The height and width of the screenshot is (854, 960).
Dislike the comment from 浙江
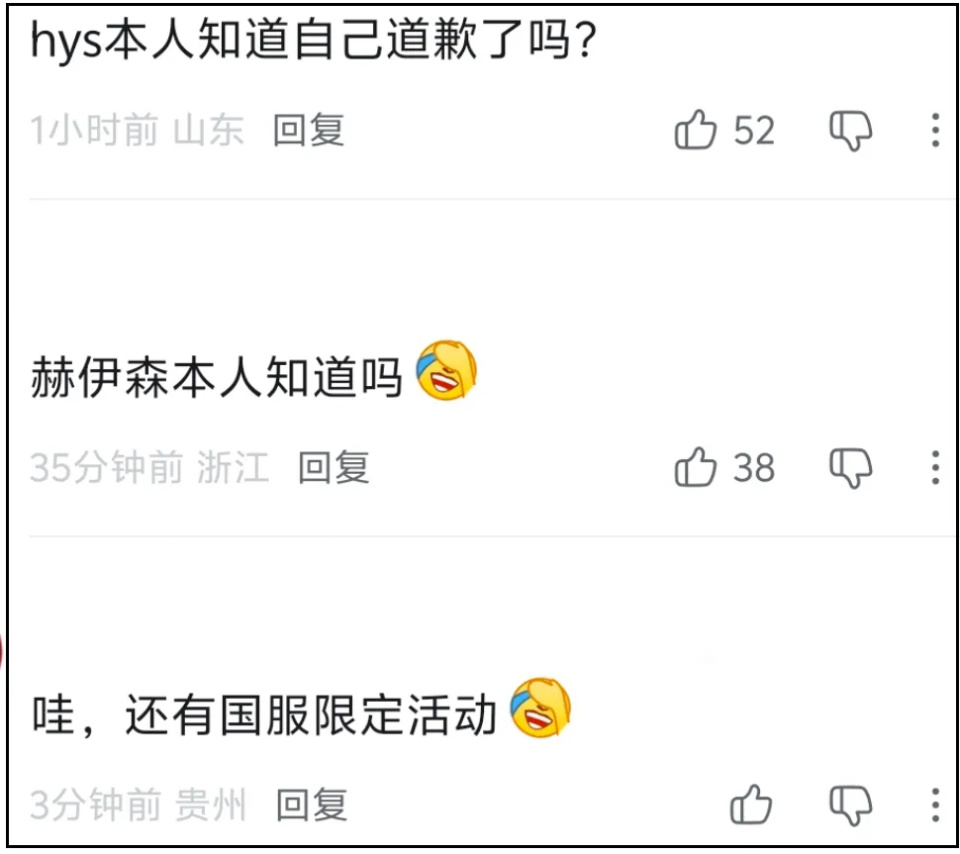click(x=851, y=467)
